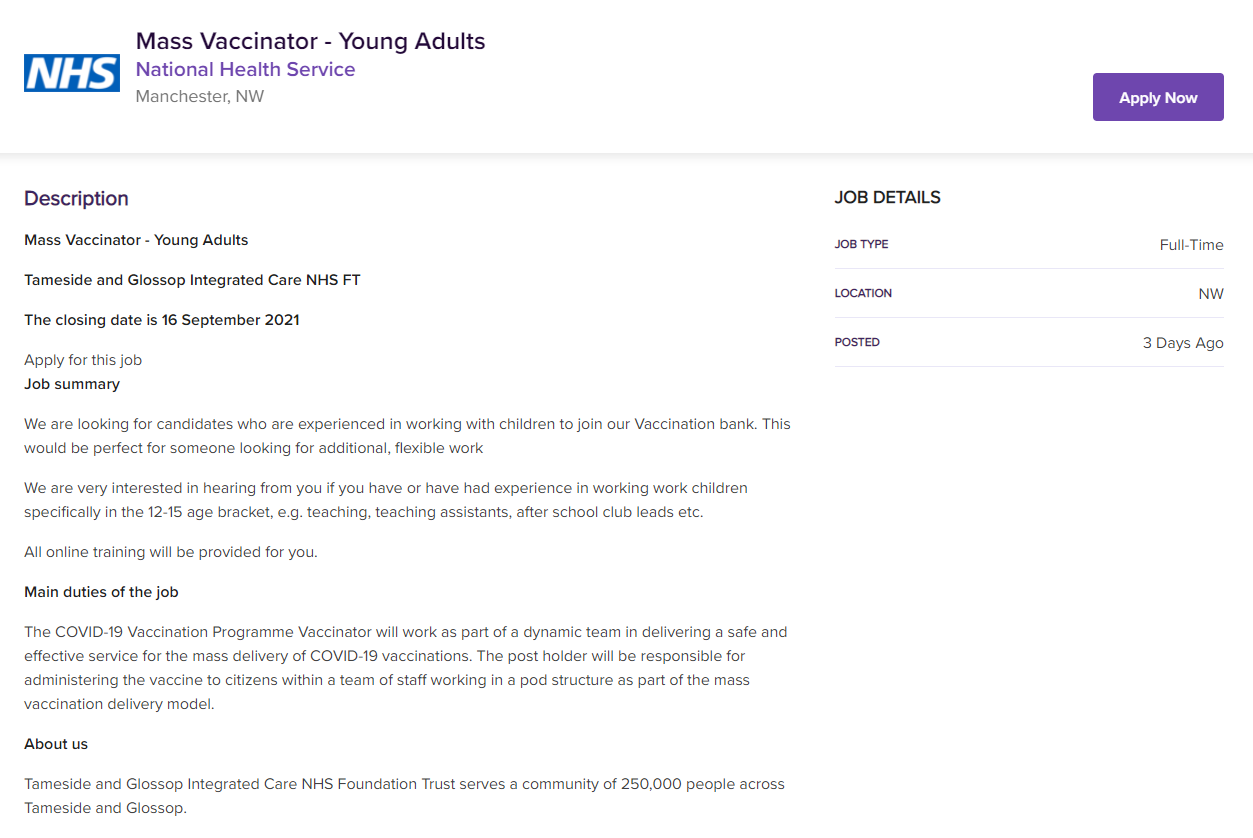1253x838 pixels.
Task: Click the JOB DETAILS panel heading
Action: point(887,197)
